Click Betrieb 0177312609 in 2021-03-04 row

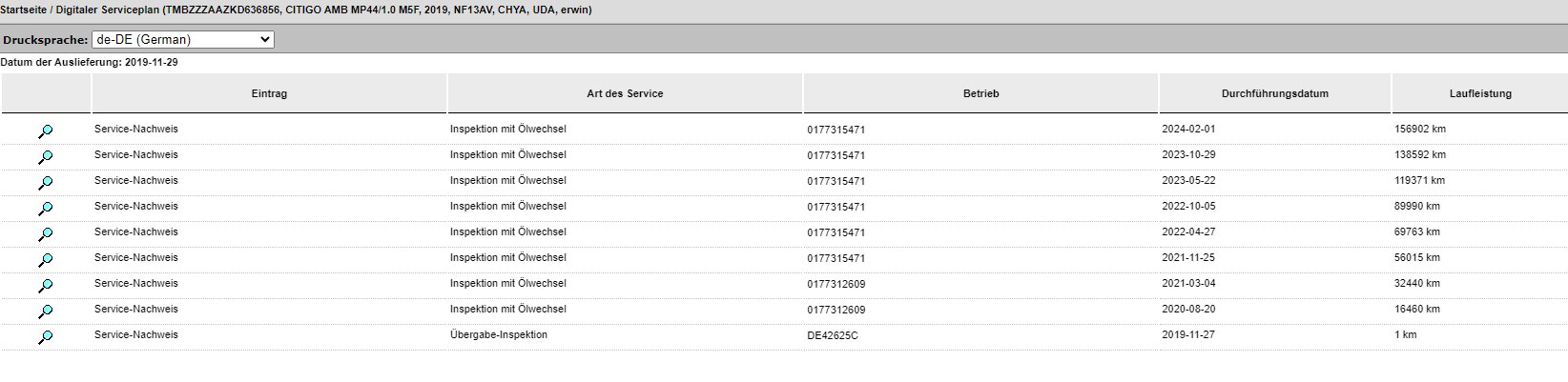pos(836,284)
